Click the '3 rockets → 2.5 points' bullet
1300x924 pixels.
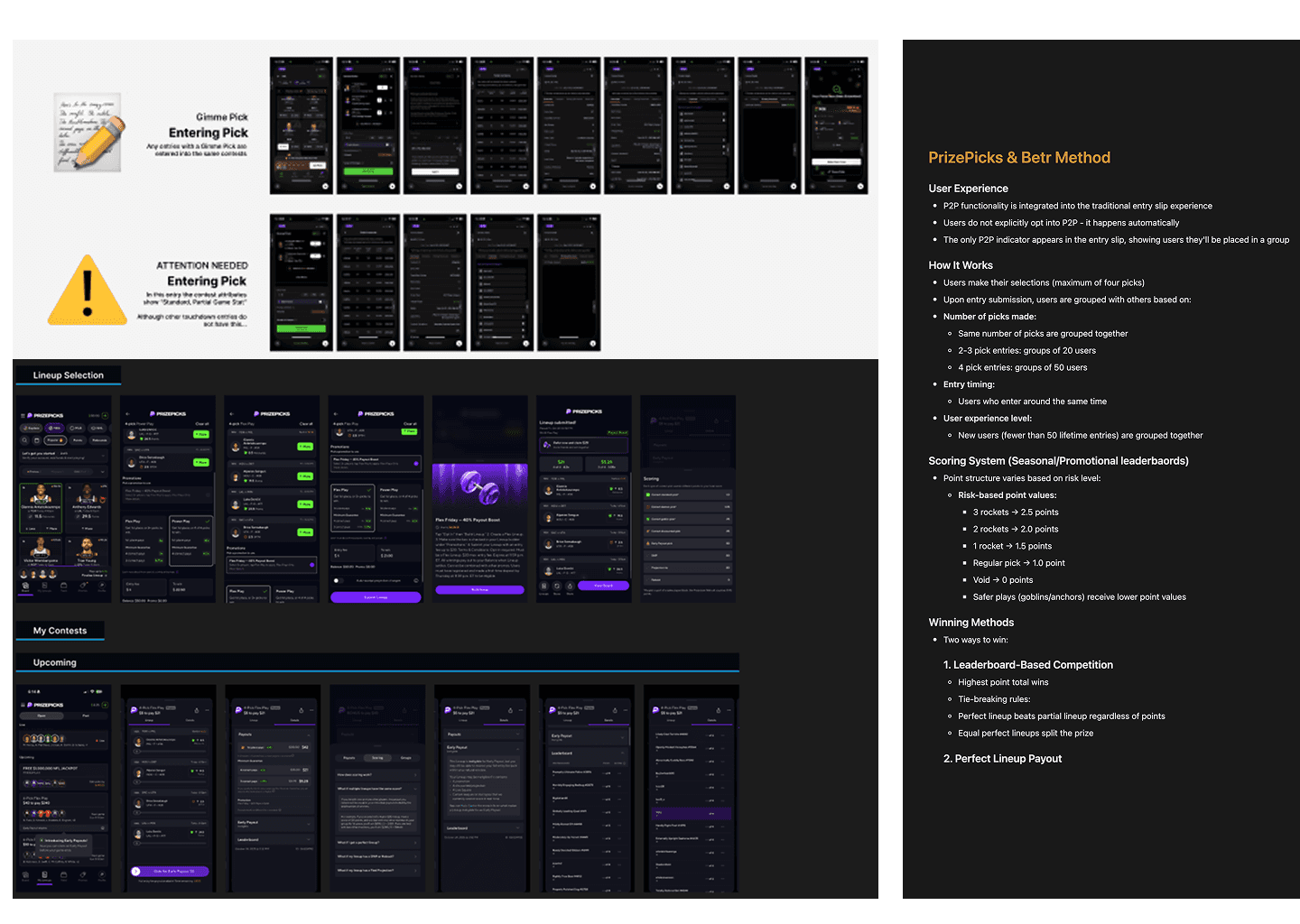pyautogui.click(x=1016, y=513)
